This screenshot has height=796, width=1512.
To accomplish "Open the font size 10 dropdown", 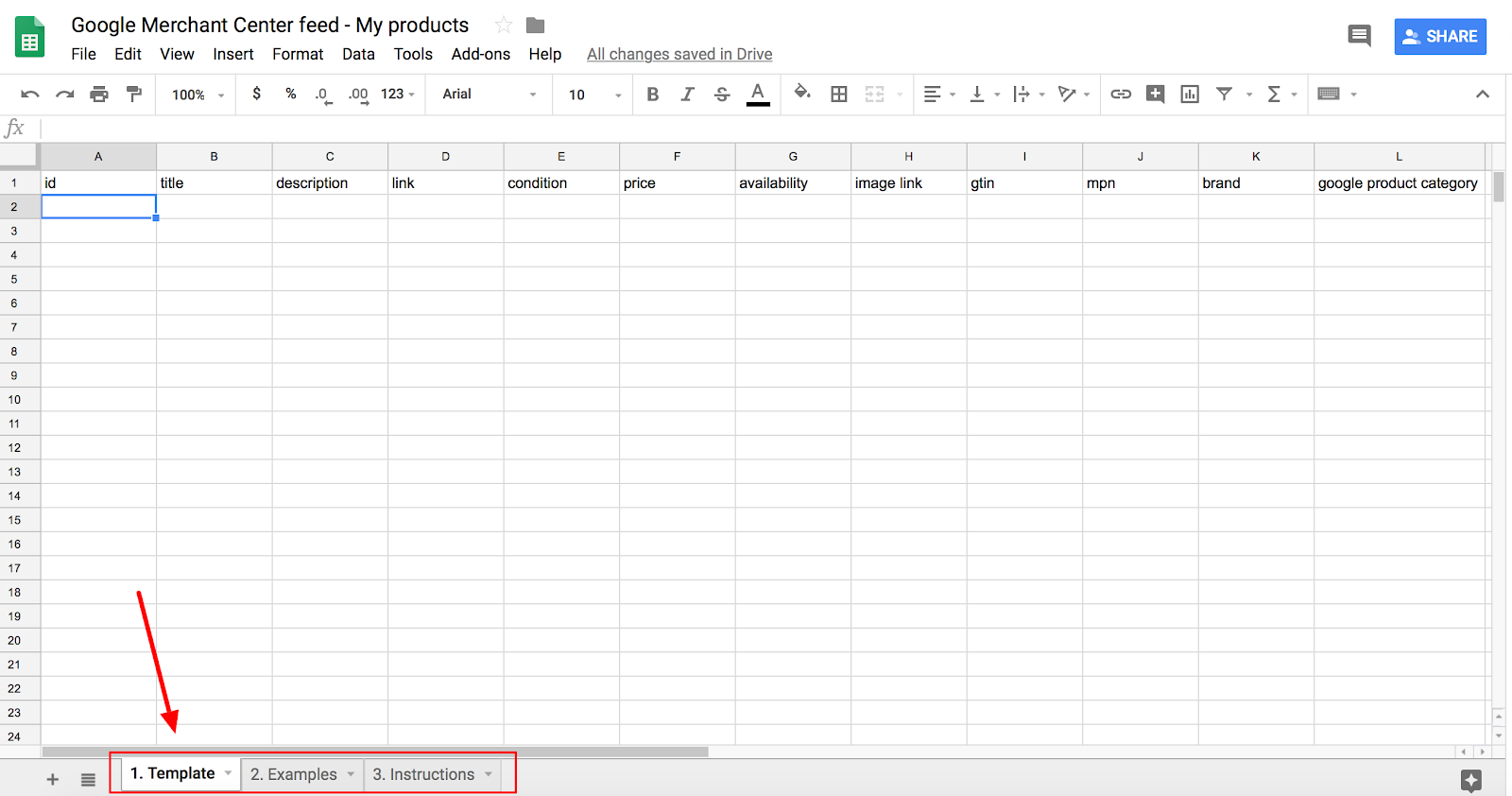I will click(x=594, y=95).
